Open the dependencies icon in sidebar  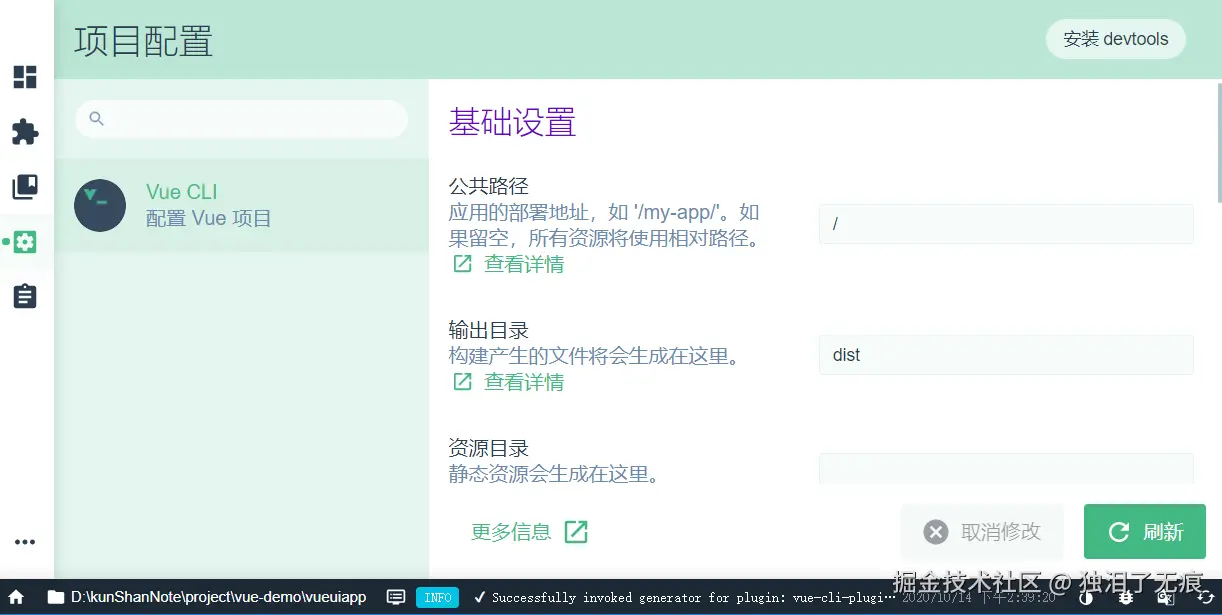[25, 187]
